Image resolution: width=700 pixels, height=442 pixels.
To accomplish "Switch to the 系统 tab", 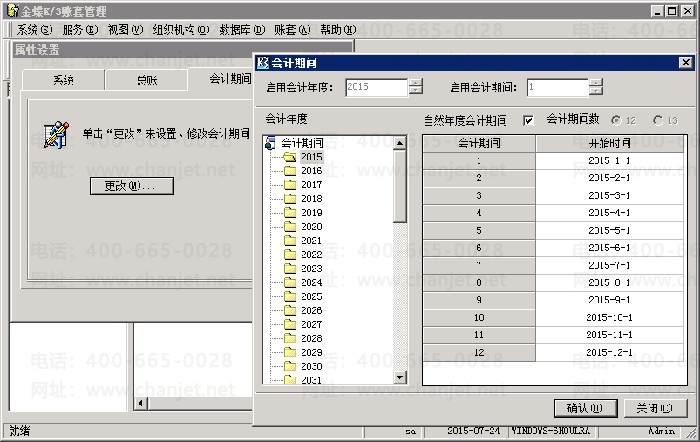I will (63, 79).
